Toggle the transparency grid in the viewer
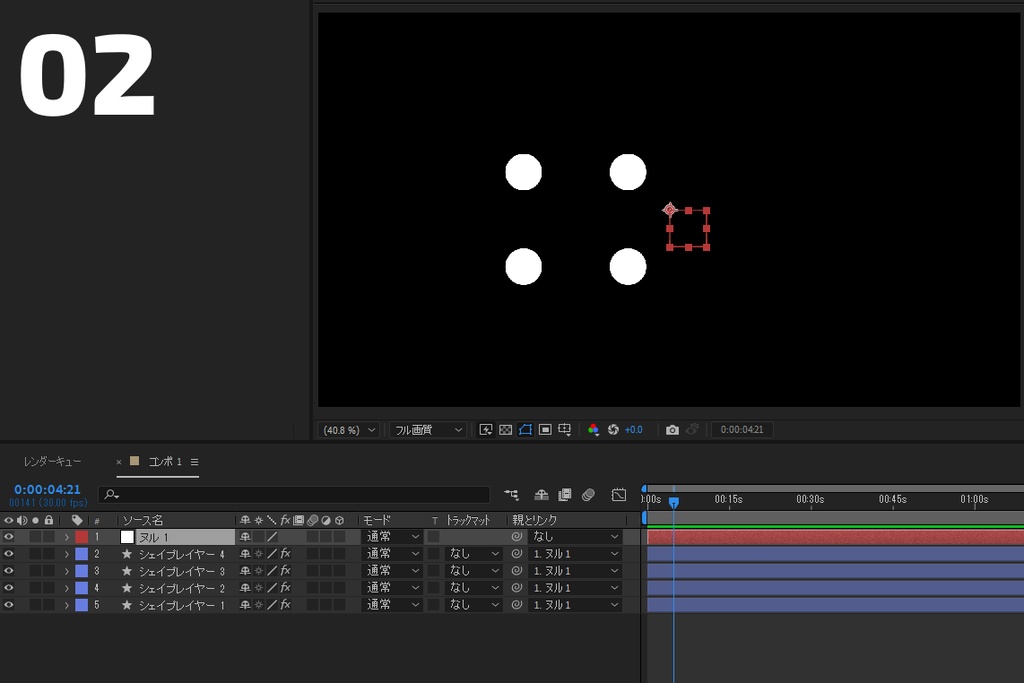 (506, 429)
